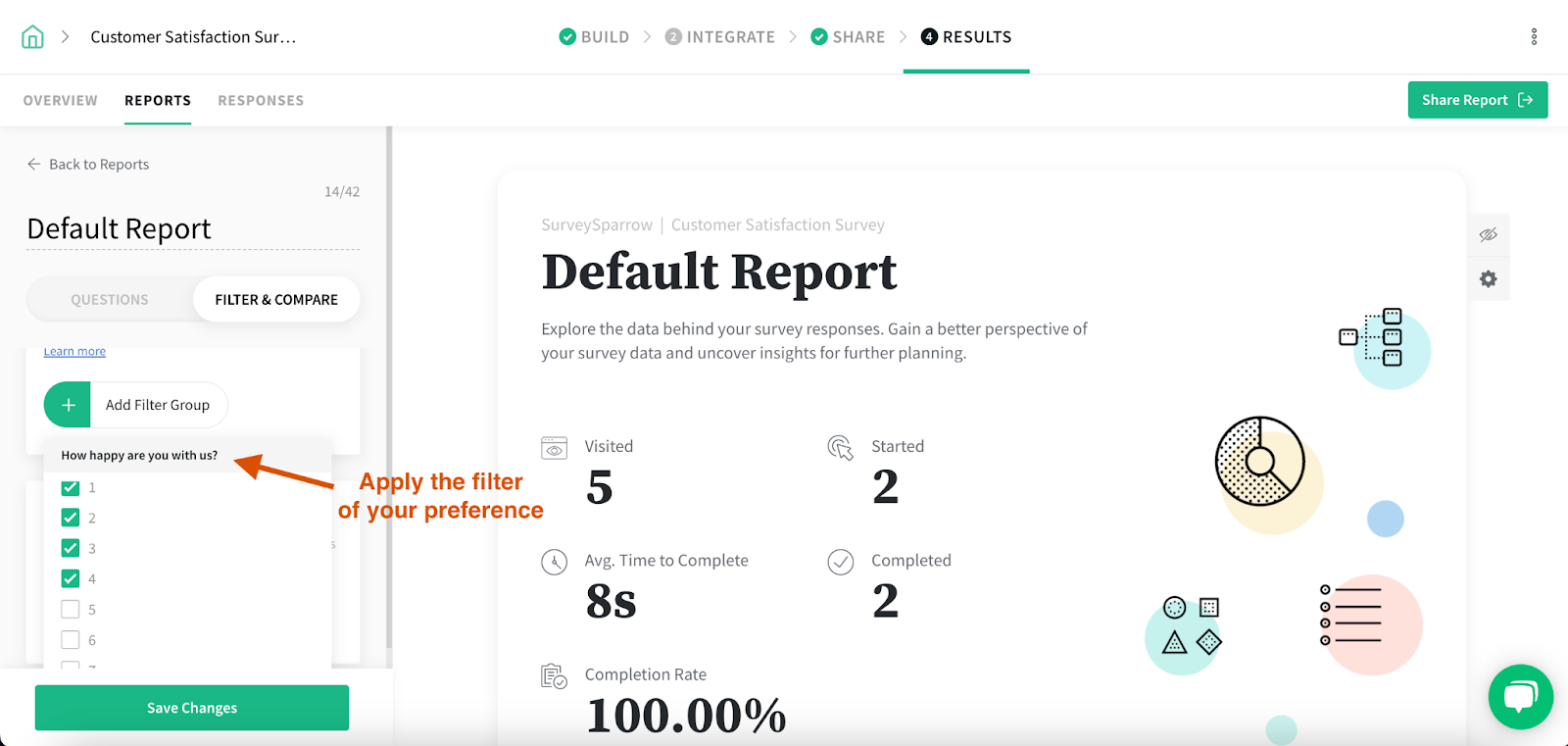Click the 14/42 character counter
1568x746 pixels.
[x=342, y=192]
